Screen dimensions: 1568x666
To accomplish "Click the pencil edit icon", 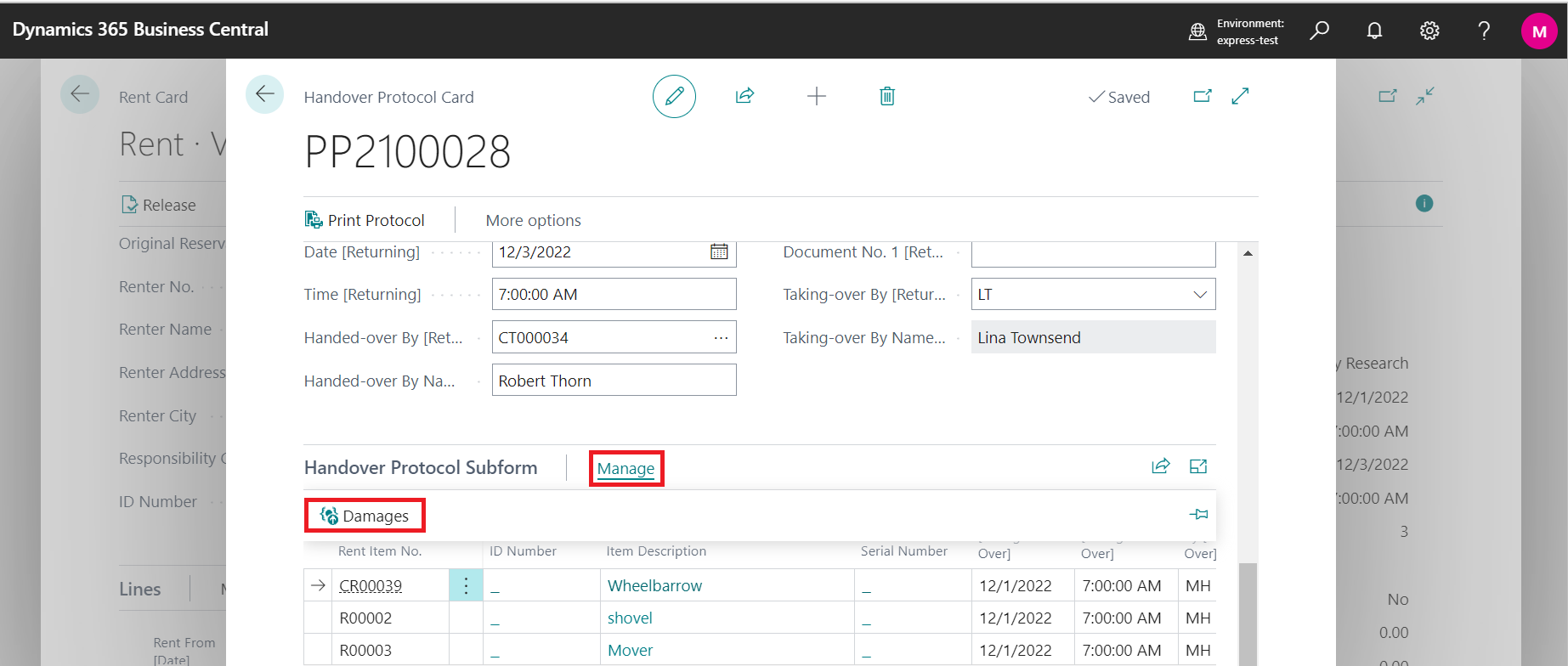I will (674, 97).
